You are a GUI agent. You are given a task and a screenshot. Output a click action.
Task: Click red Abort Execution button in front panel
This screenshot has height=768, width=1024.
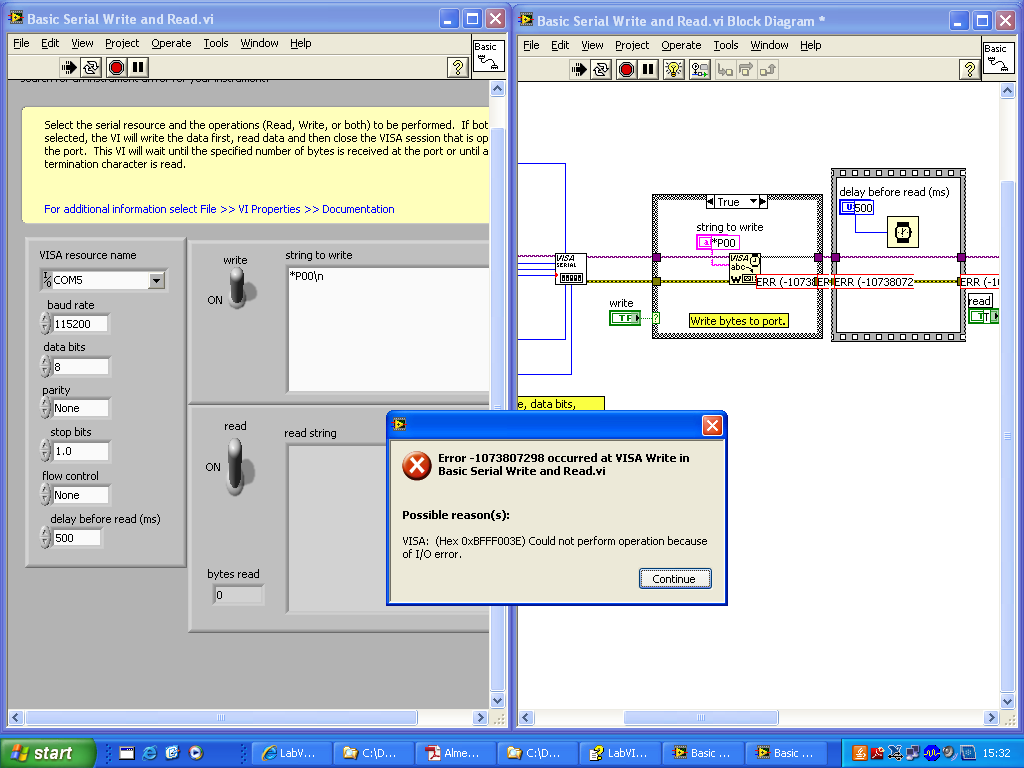pyautogui.click(x=116, y=67)
